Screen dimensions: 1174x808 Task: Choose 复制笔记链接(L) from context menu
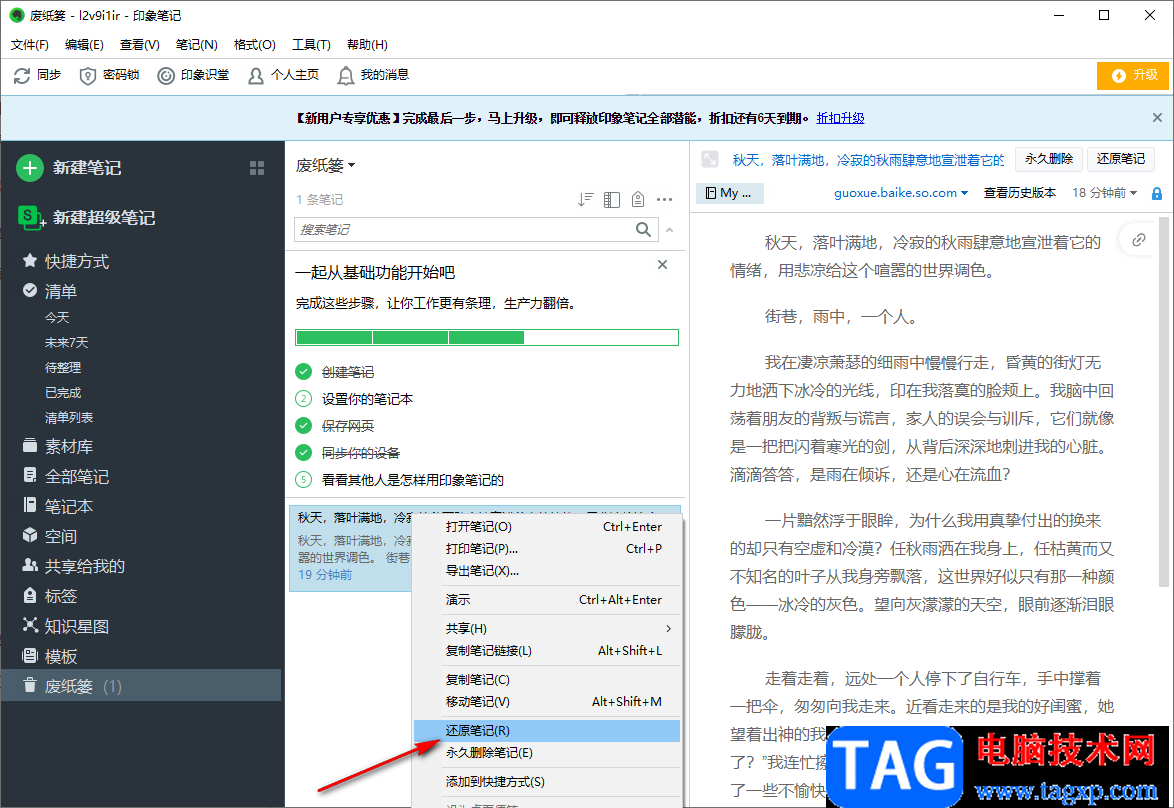(547, 651)
